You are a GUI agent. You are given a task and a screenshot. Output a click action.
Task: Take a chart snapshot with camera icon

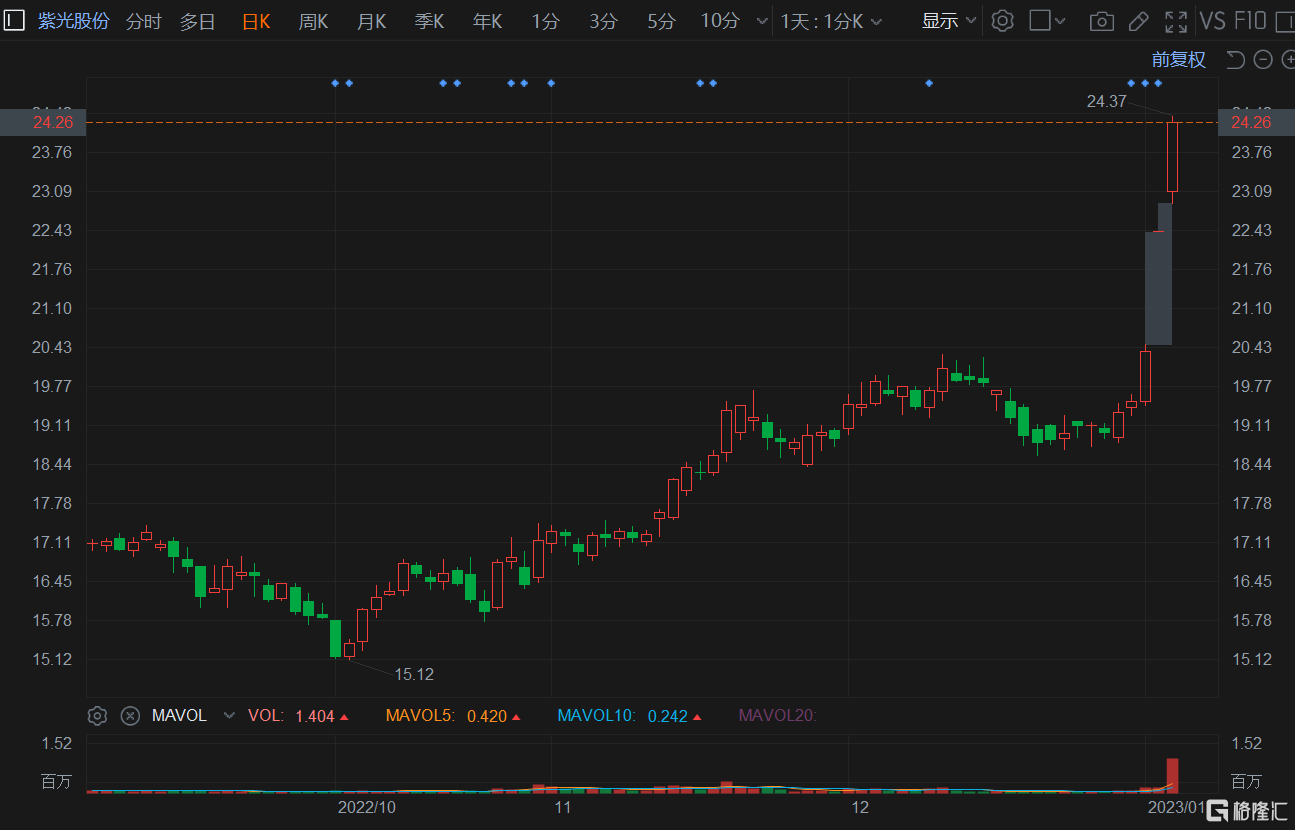coord(1101,21)
